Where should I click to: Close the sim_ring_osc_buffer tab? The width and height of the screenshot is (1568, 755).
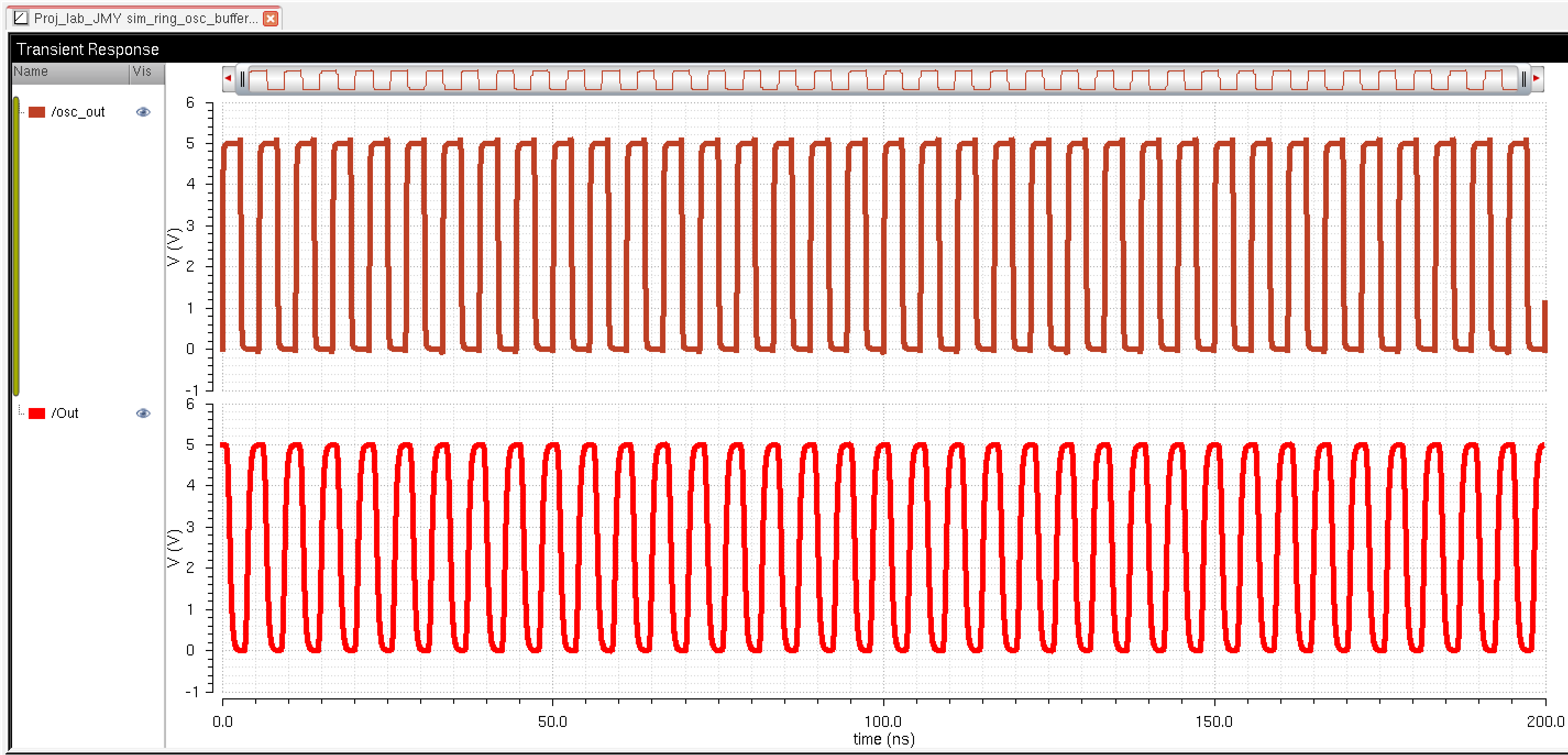(271, 18)
